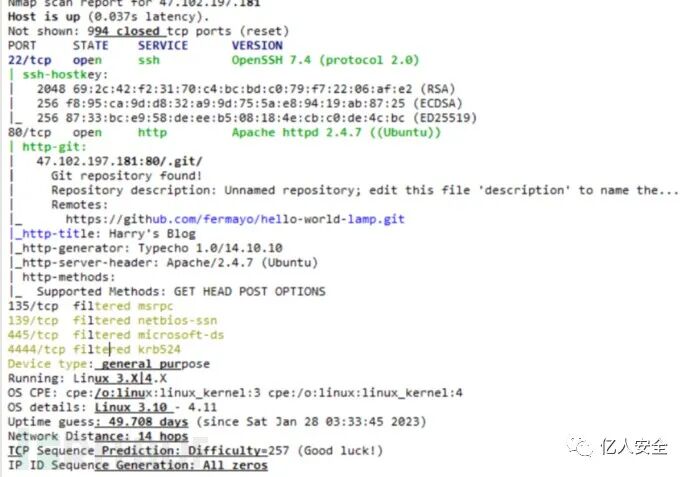This screenshot has width=690, height=477.
Task: Click the Typecho http-generator line
Action: (146, 248)
